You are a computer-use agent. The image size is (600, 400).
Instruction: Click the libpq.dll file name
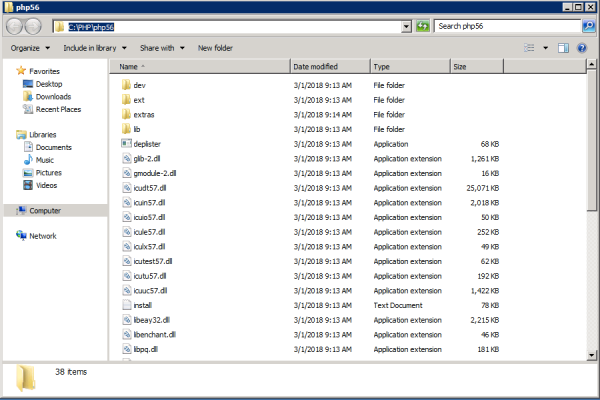145,349
